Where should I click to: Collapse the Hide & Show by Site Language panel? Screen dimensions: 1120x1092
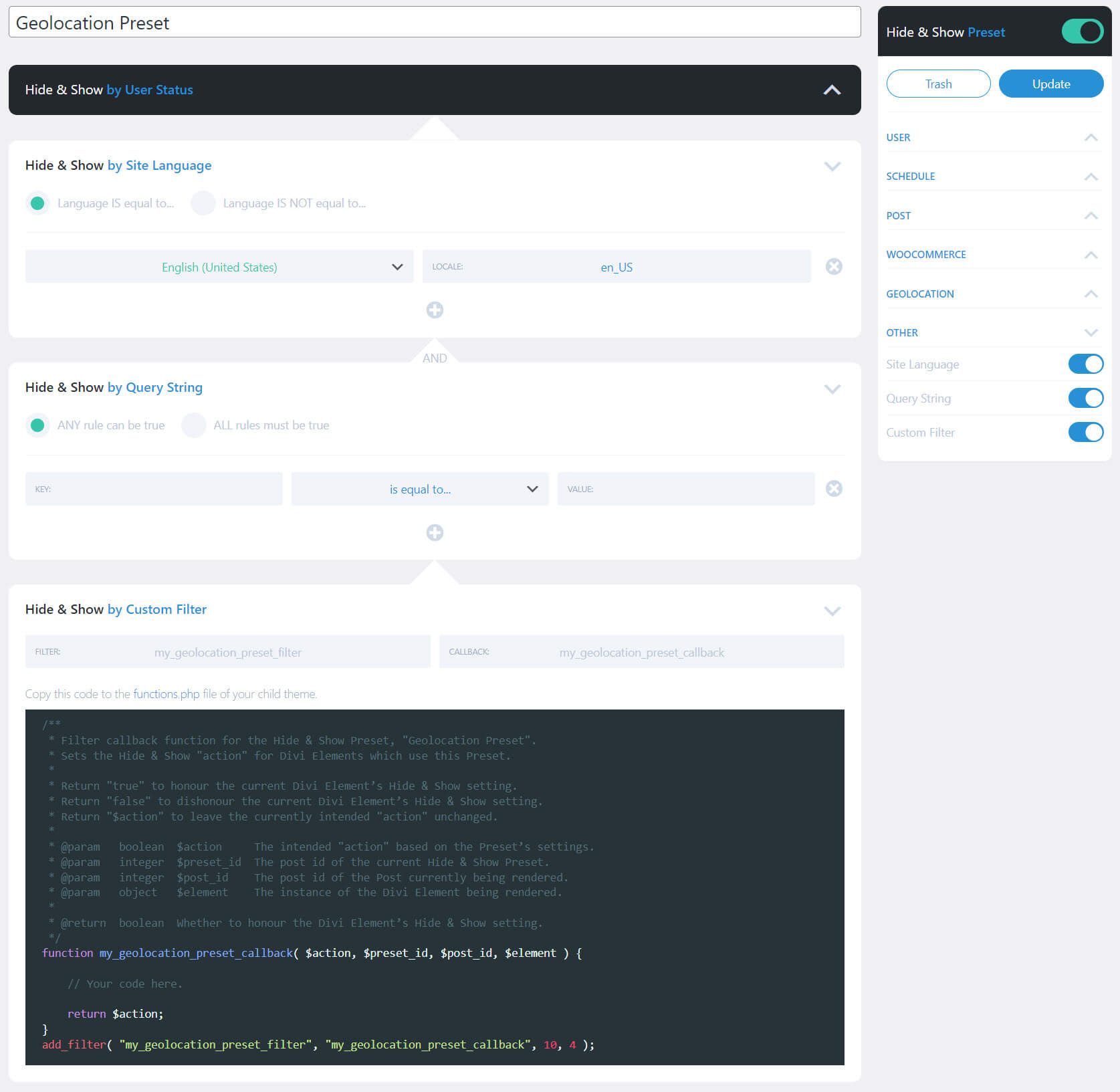click(x=832, y=166)
